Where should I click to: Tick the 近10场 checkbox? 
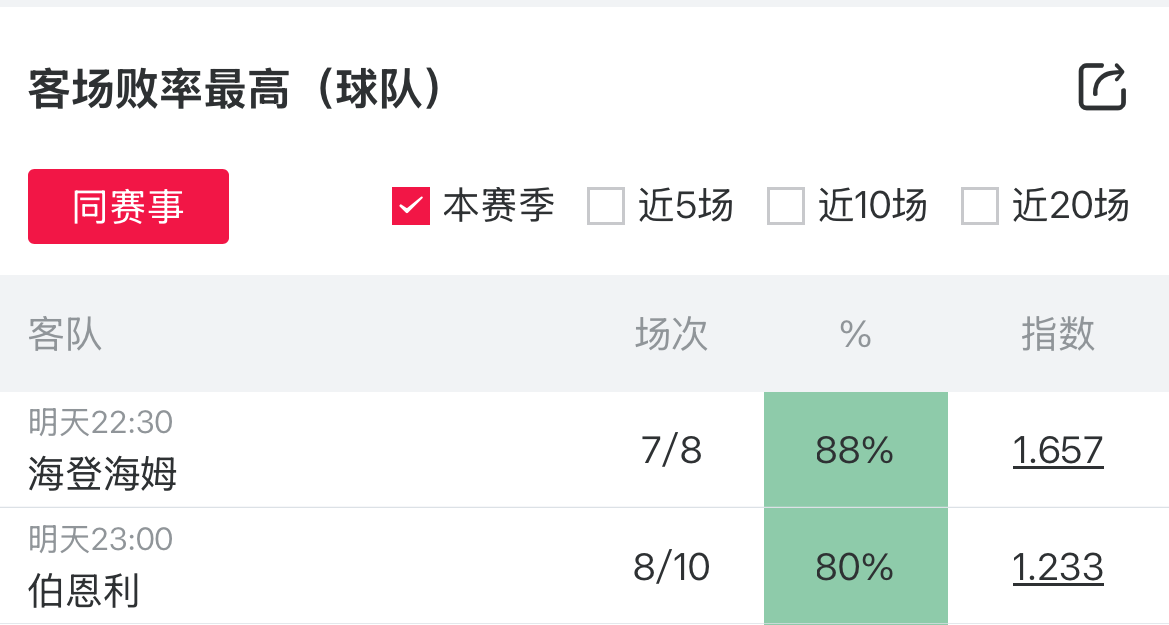pos(786,206)
